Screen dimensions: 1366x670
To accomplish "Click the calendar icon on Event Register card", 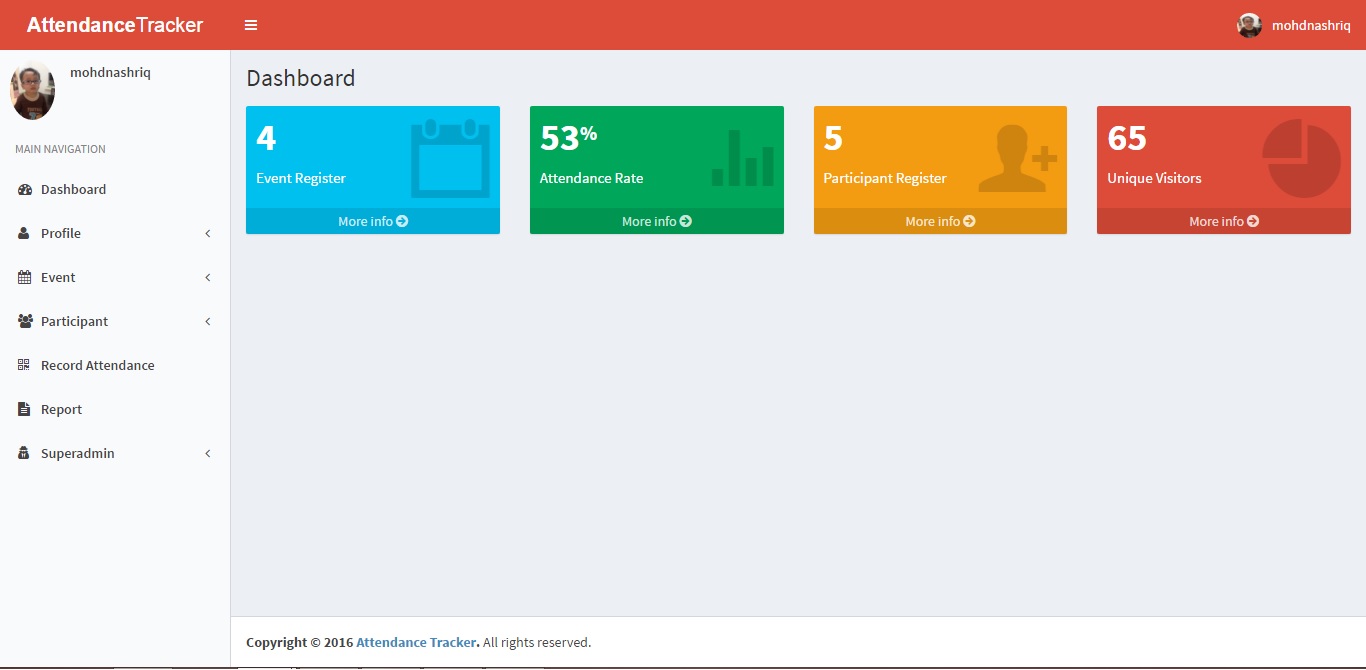I will [450, 158].
